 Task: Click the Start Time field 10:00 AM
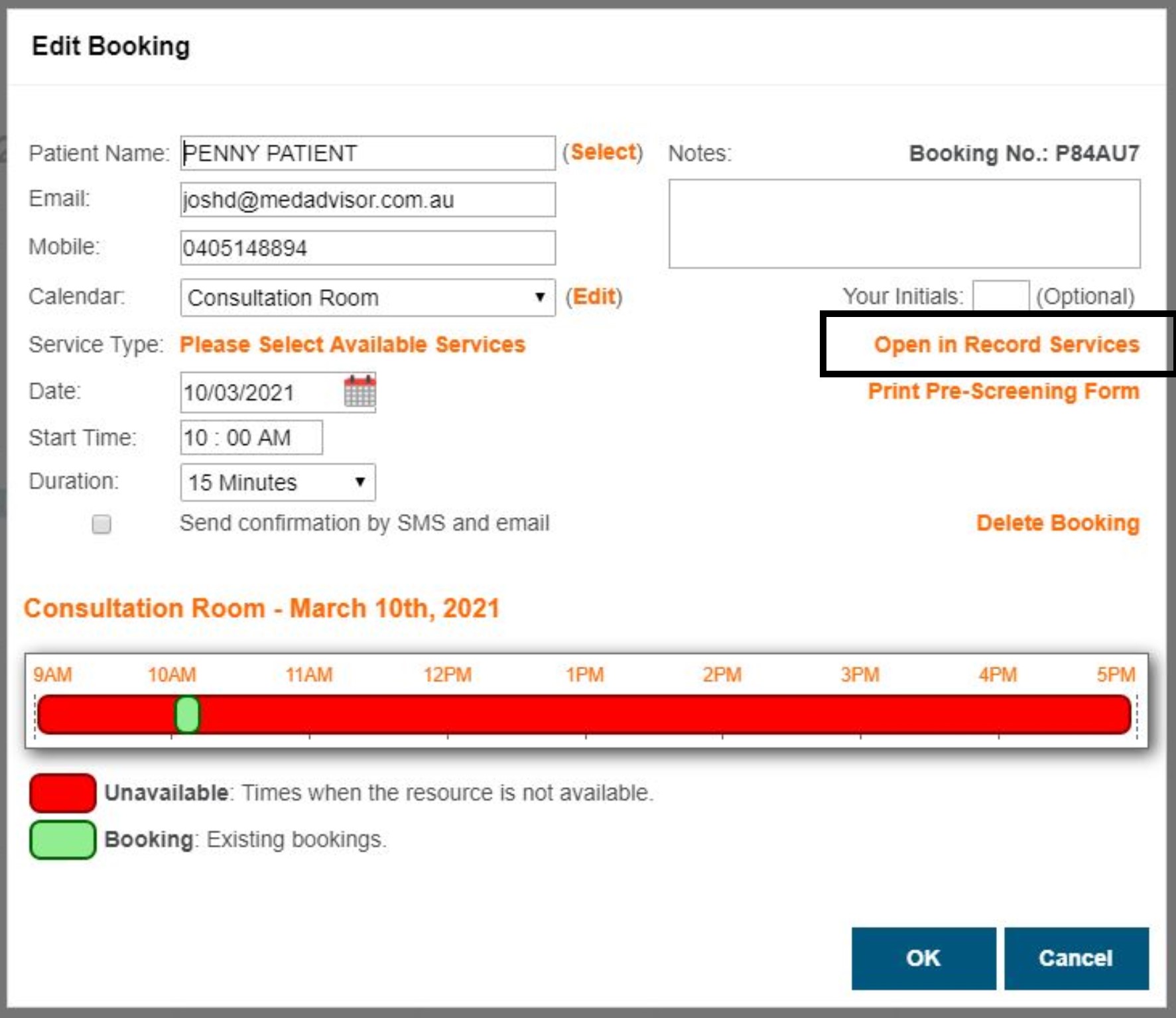pos(251,437)
